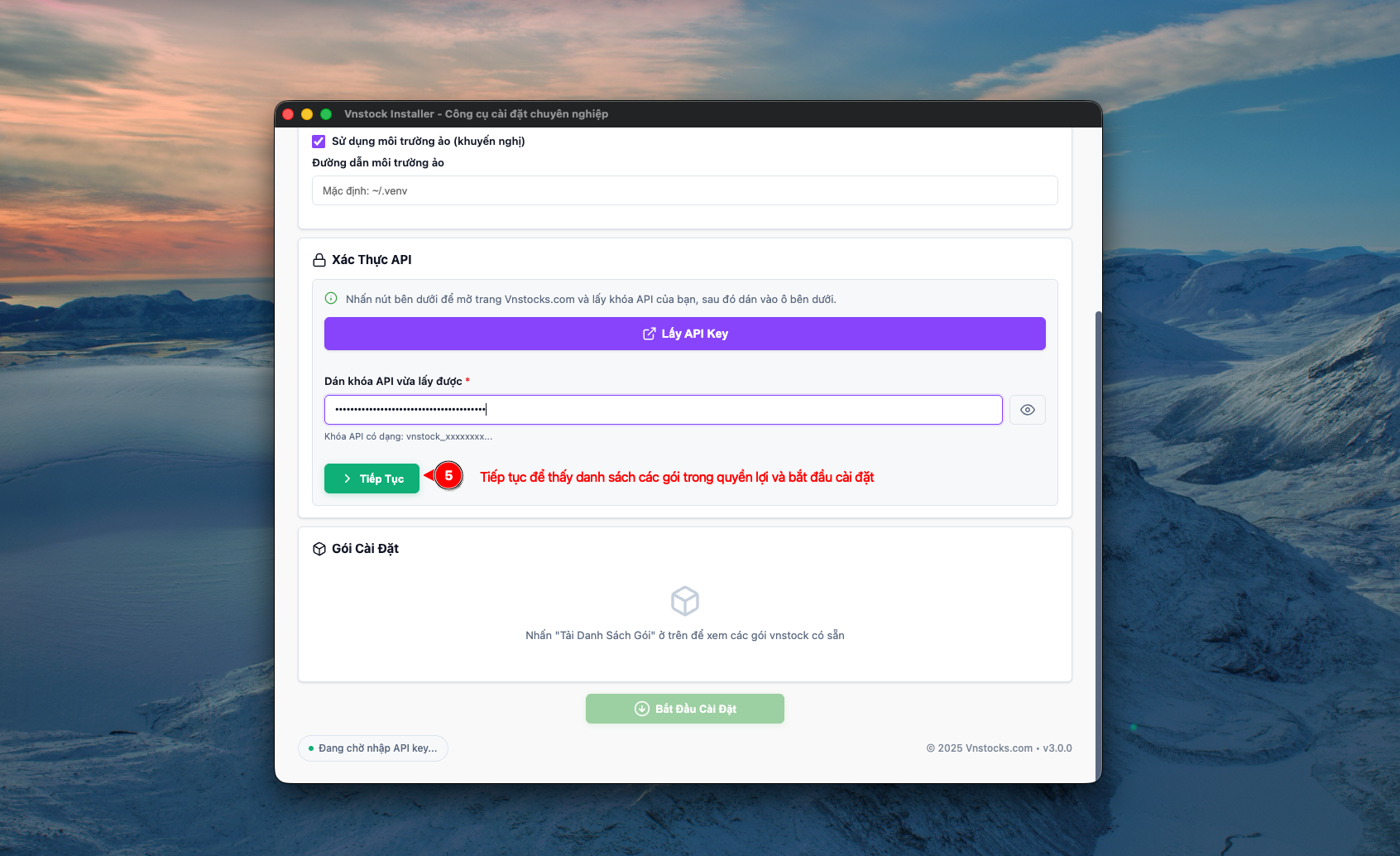
Task: Click the "Đang chờ nhập API key" status pill
Action: (372, 748)
